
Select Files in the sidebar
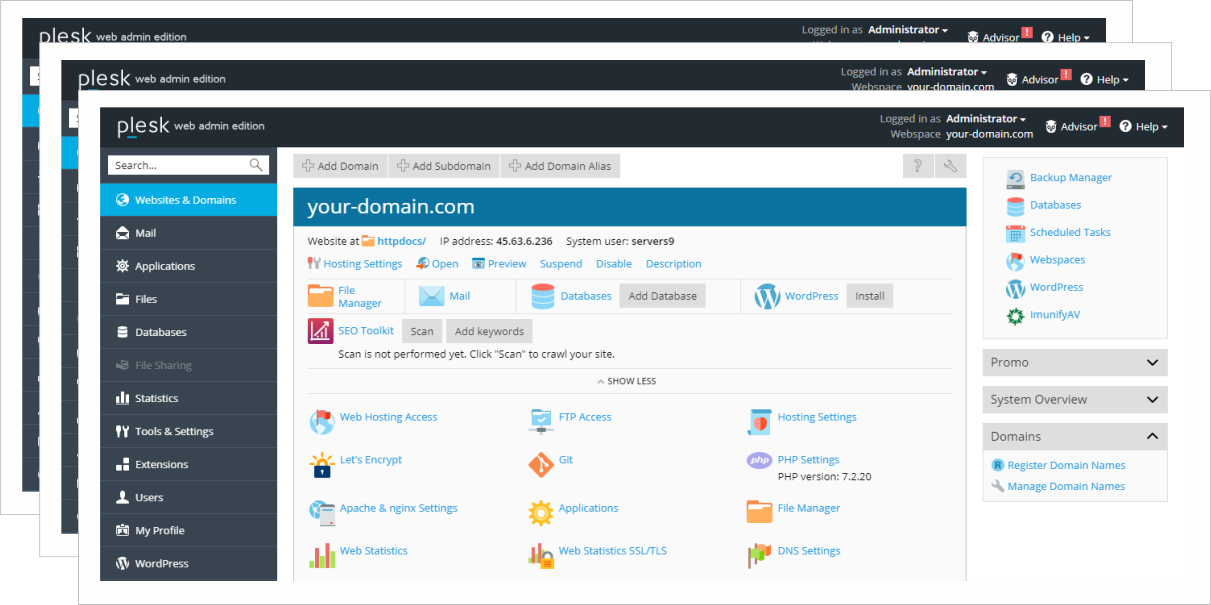click(188, 299)
